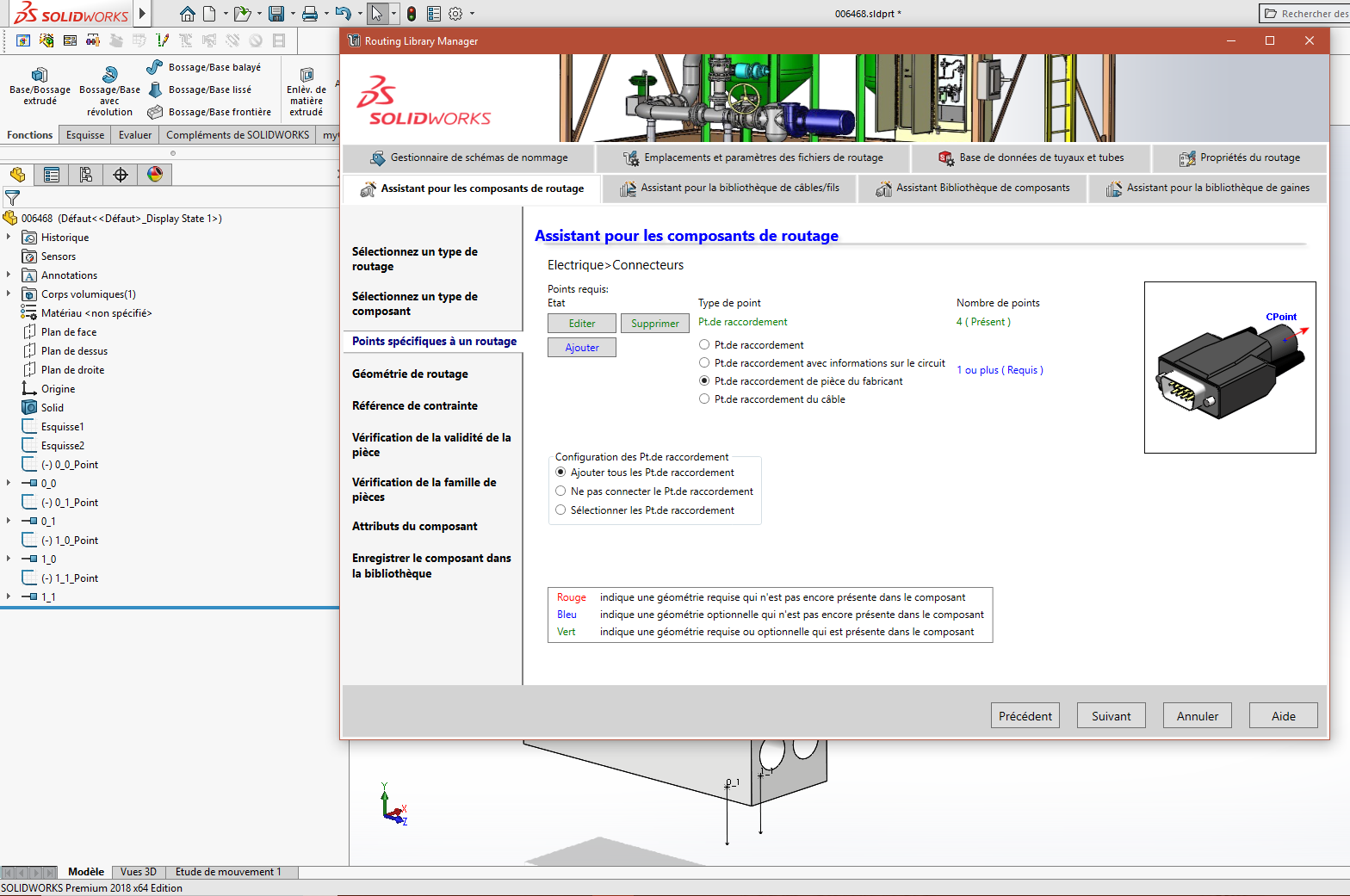
Task: Expand the 0_0 feature node
Action: tap(9, 483)
